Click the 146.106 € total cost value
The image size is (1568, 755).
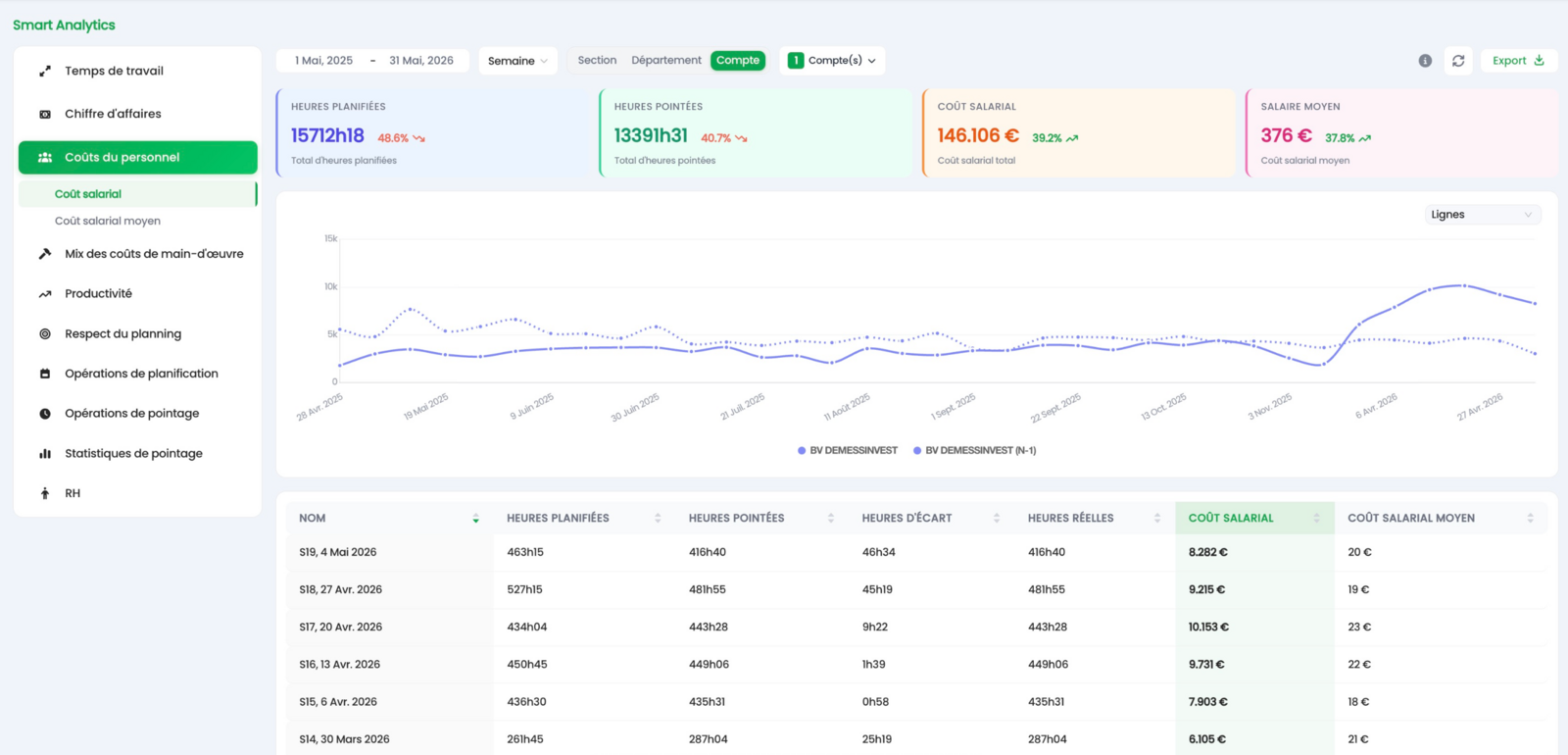point(978,136)
